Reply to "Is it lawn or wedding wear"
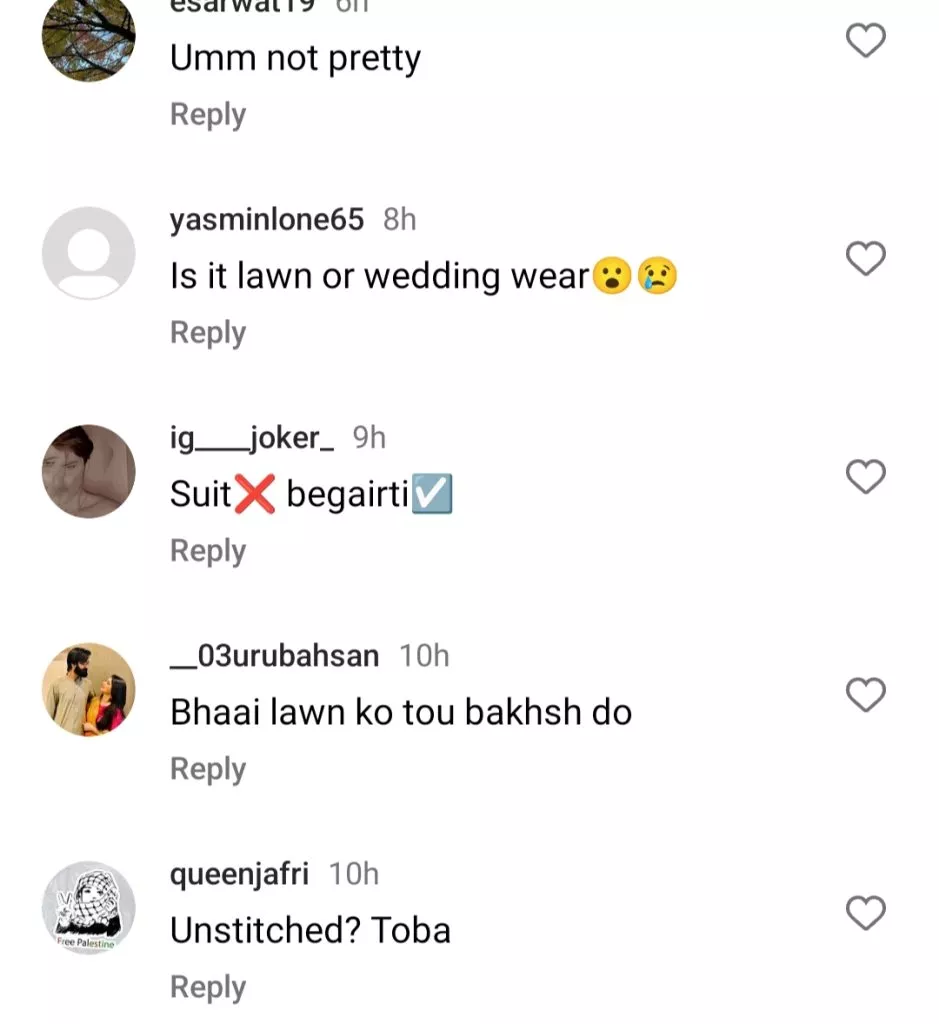Viewport: 939px width, 1024px height. click(208, 333)
